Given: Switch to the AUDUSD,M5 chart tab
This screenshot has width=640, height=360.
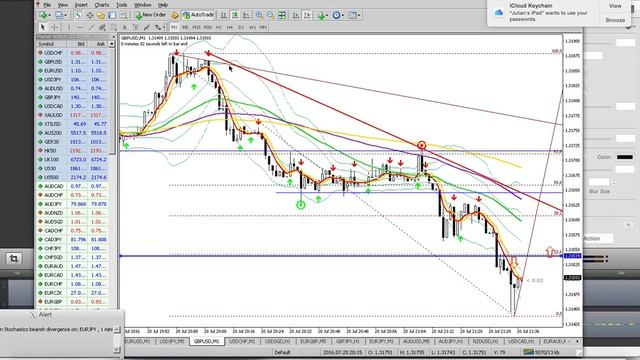Looking at the screenshot, I should click(416, 341).
